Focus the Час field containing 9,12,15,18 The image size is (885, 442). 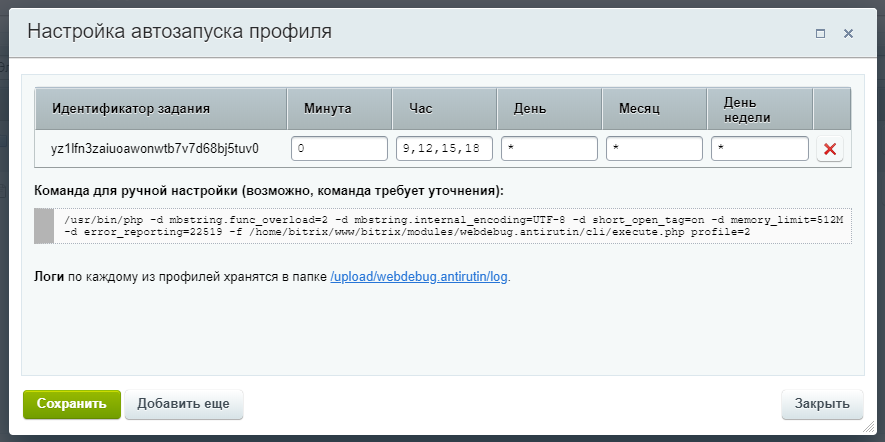[444, 149]
